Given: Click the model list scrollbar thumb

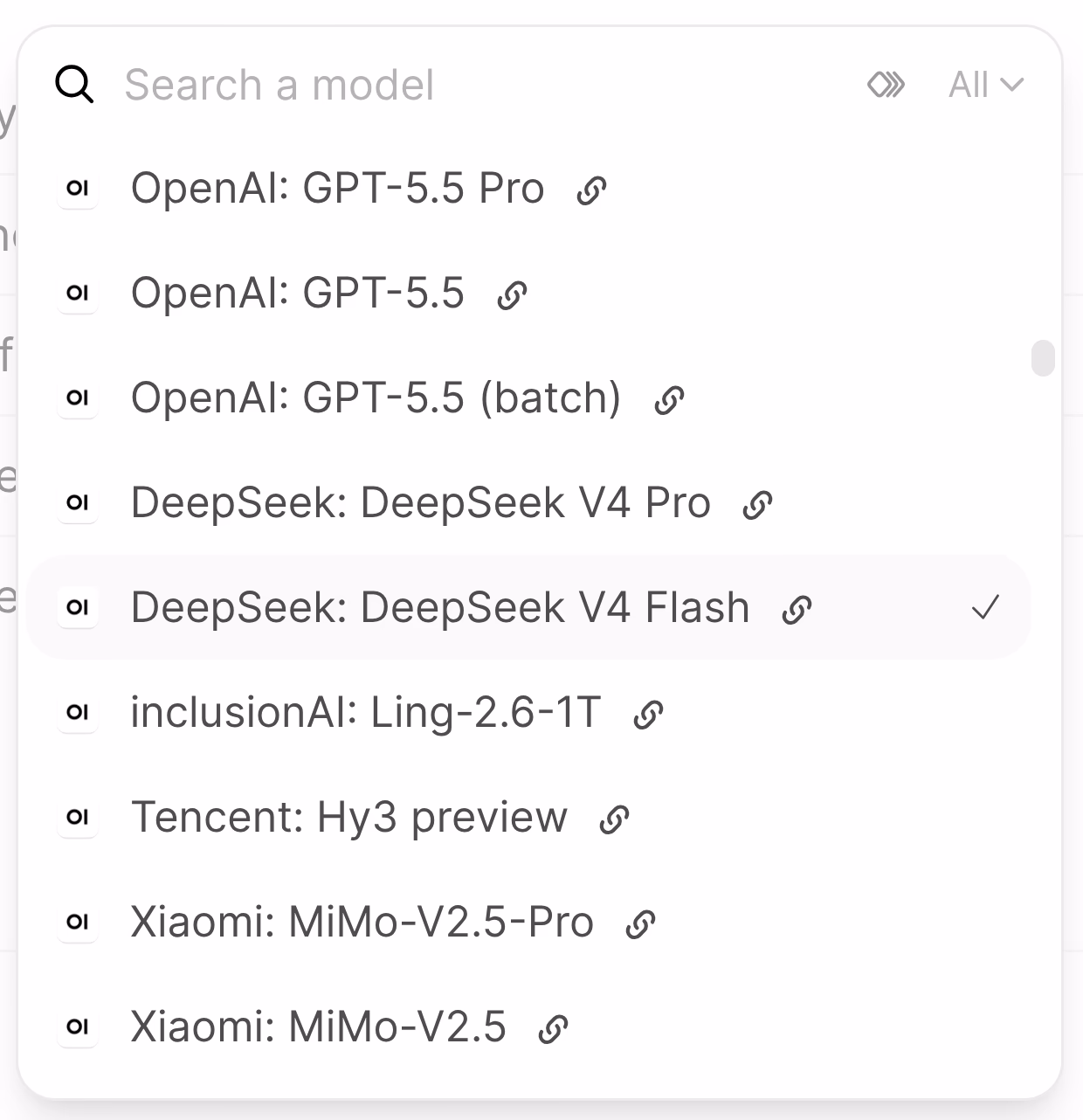Looking at the screenshot, I should 1043,358.
